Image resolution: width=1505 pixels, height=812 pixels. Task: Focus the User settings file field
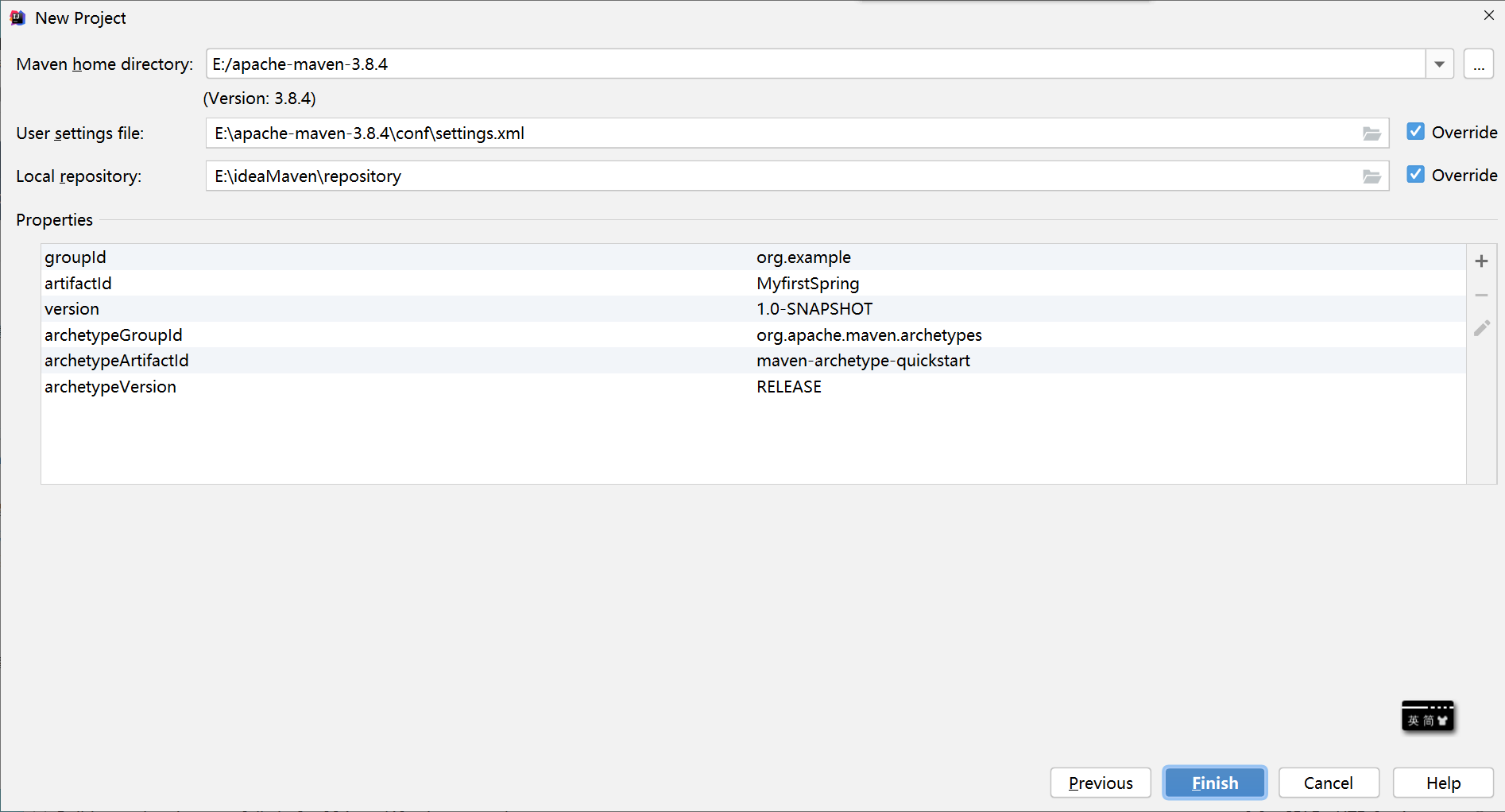[797, 133]
